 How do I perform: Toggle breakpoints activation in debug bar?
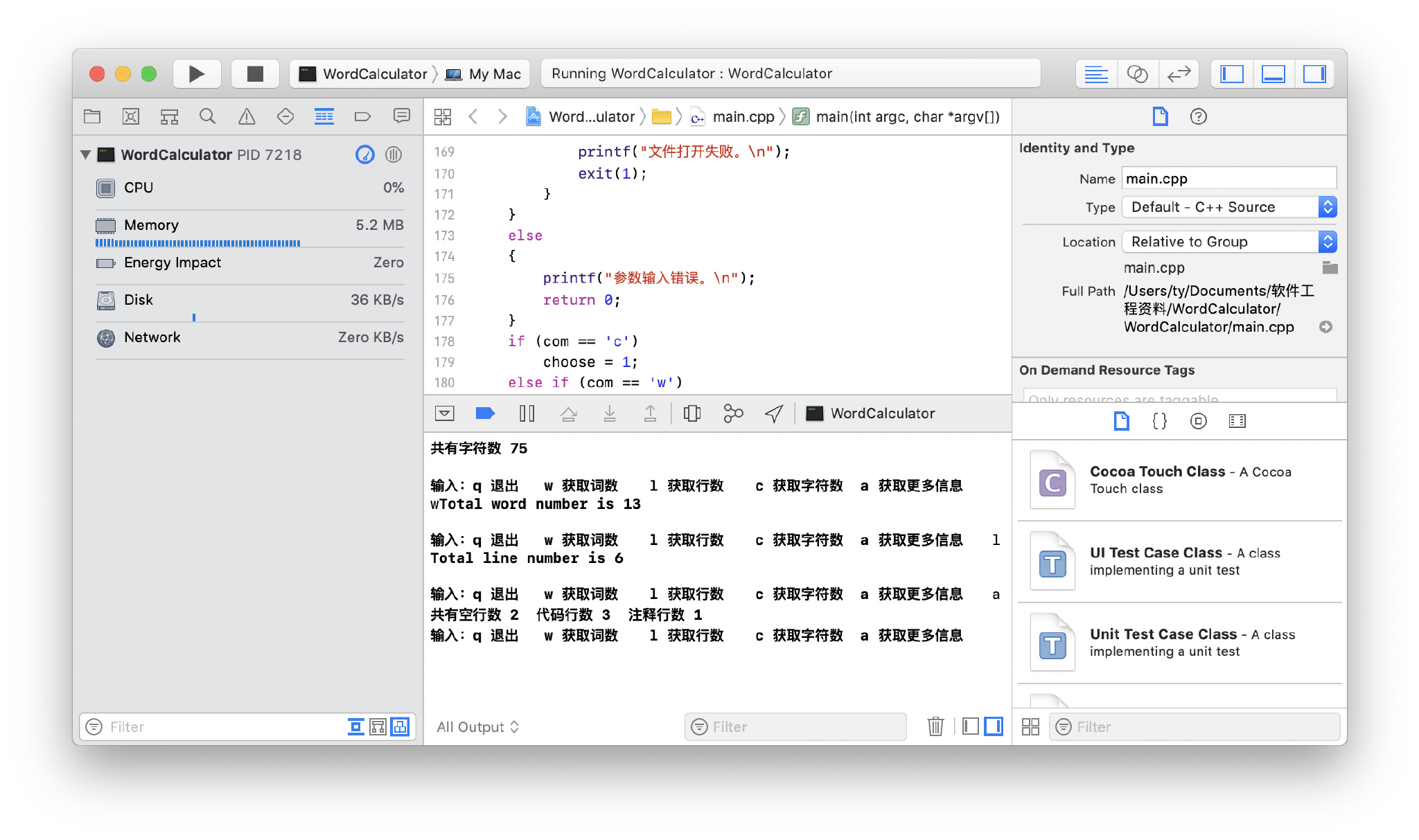[x=485, y=413]
